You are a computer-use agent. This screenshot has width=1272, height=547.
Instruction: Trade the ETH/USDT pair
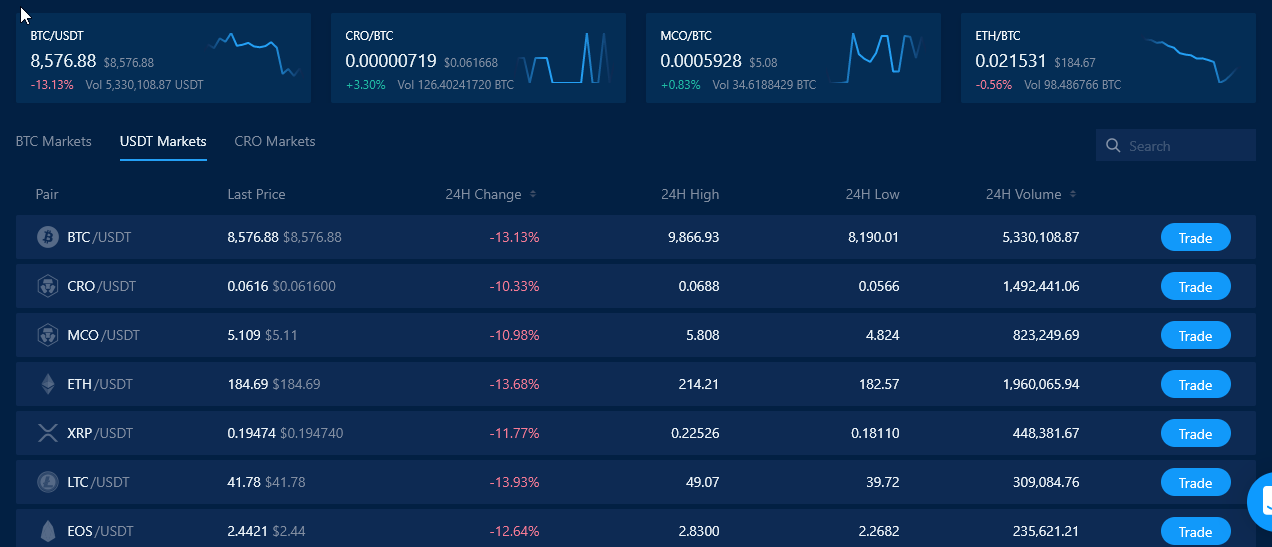click(x=1196, y=384)
